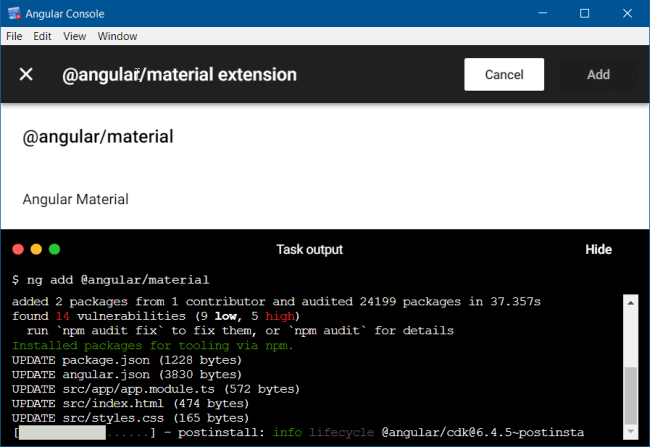Click the 'run npm audit fix' line

point(240,330)
